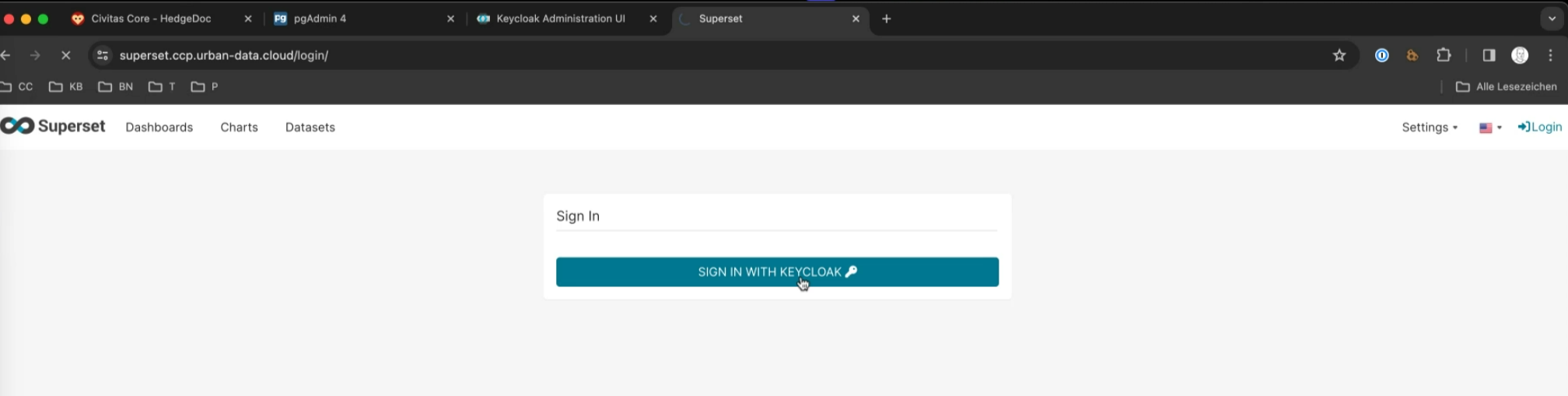Screen dimensions: 1568x396
Task: Go back to previous page
Action: pos(5,55)
